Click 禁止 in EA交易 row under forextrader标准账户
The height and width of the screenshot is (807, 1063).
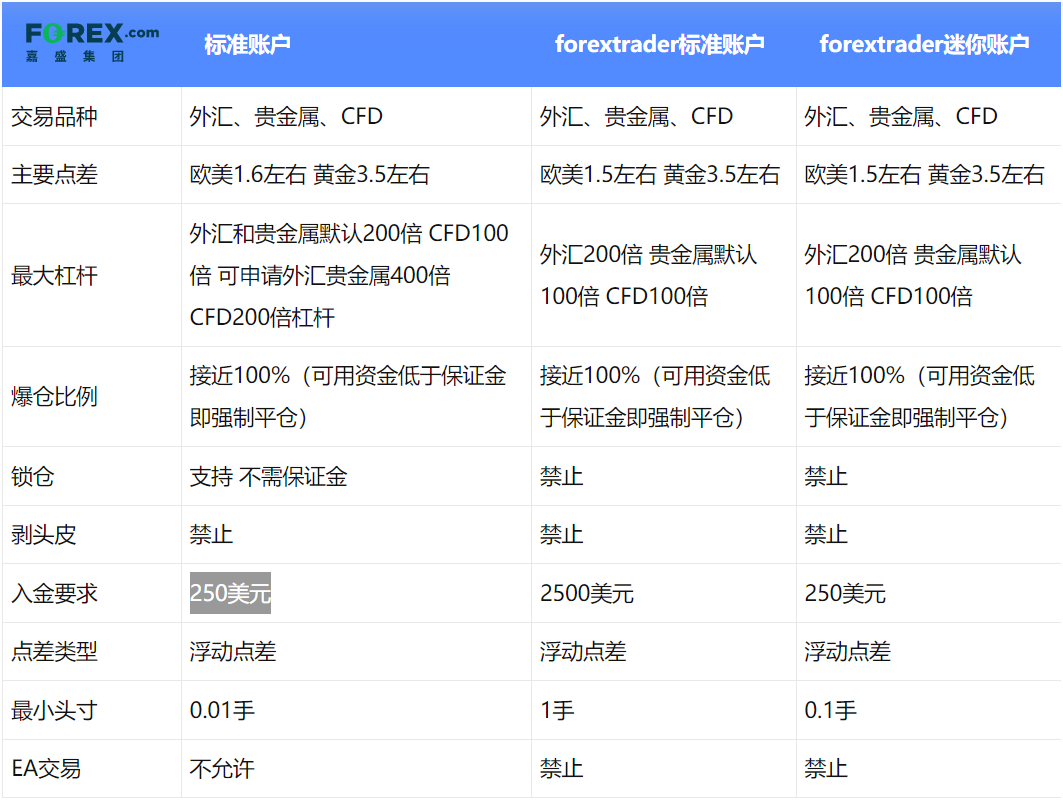[561, 769]
